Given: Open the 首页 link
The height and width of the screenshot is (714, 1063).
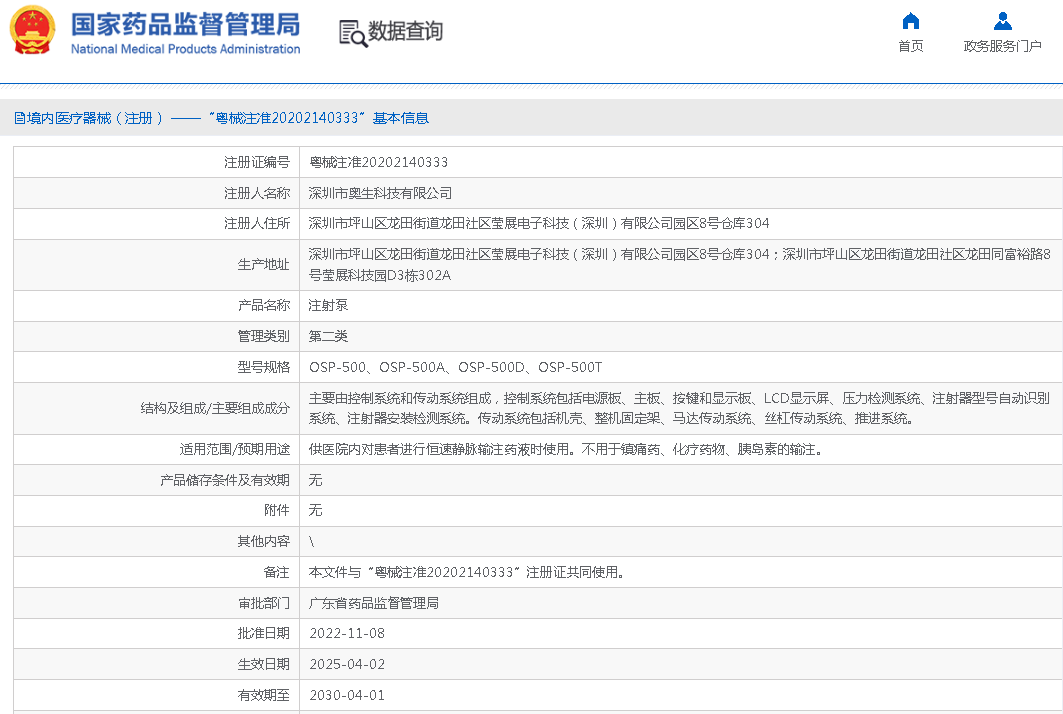Looking at the screenshot, I should 910,46.
